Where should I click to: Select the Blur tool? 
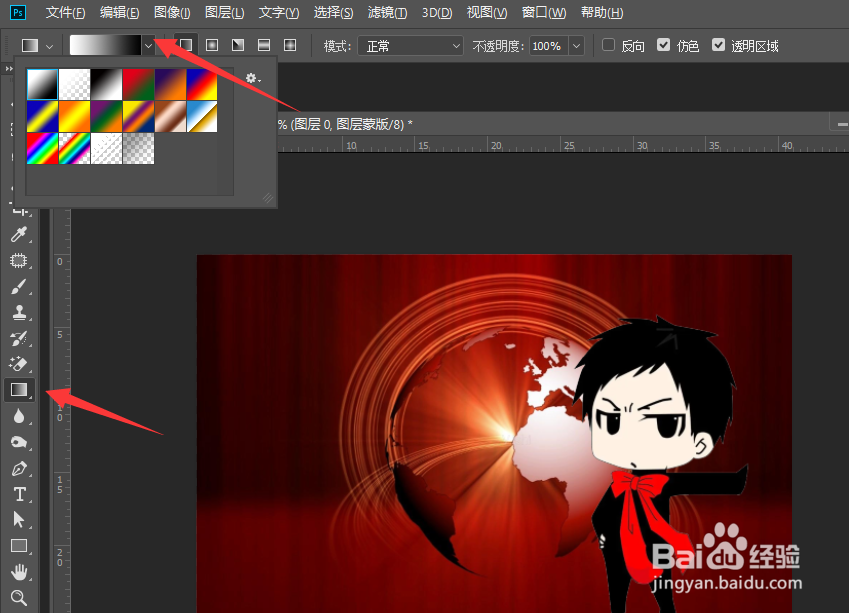pos(19,416)
